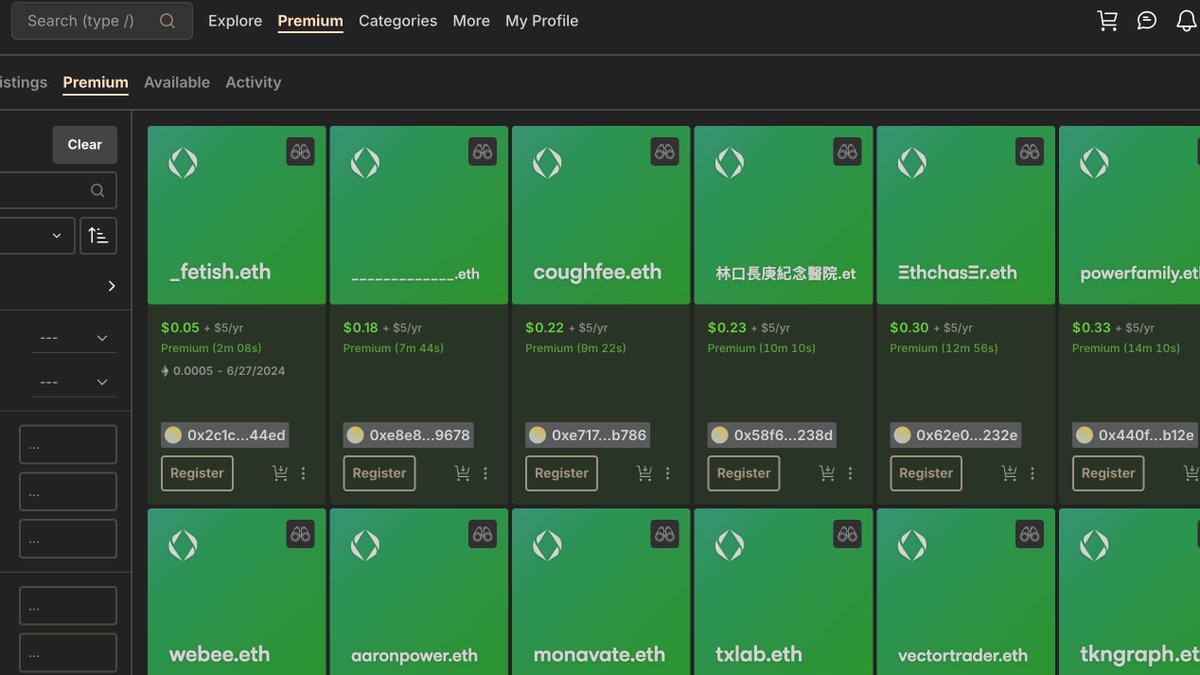This screenshot has height=675, width=1200.
Task: Go to My Profile
Action: pos(542,21)
